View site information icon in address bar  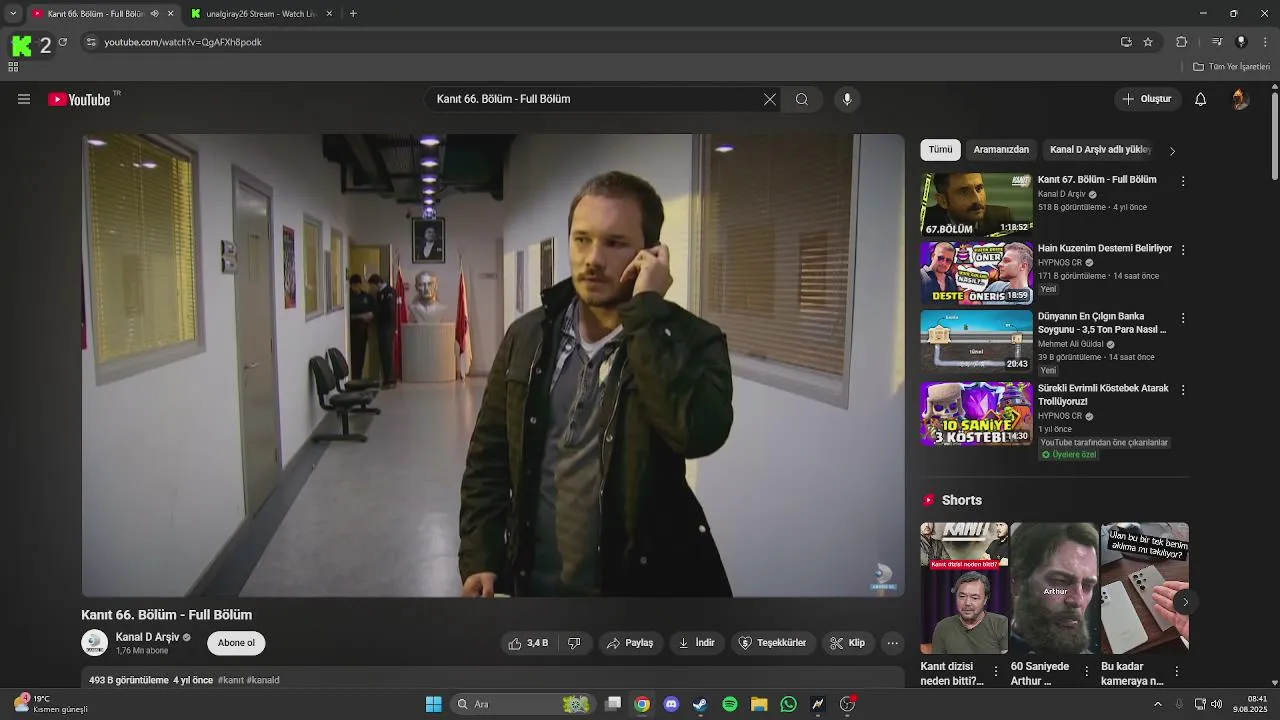[x=91, y=42]
